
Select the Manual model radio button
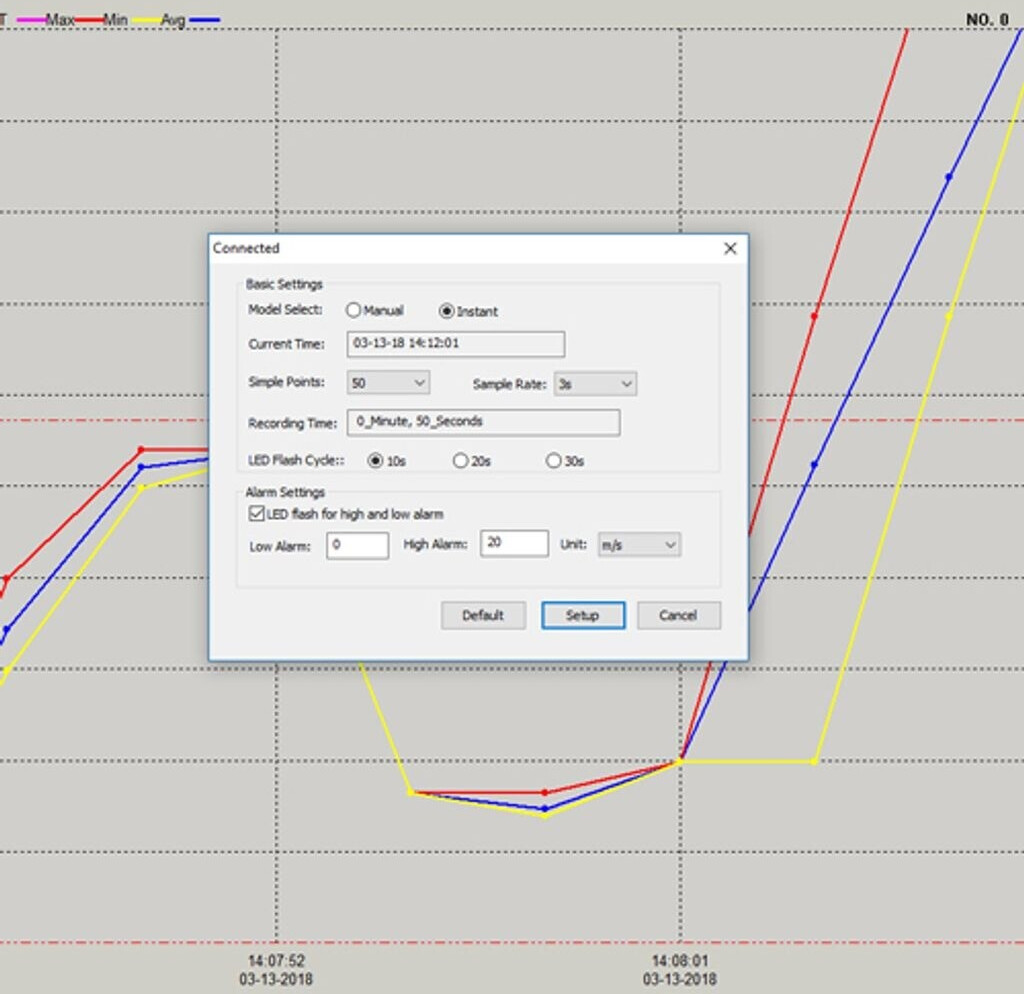353,311
